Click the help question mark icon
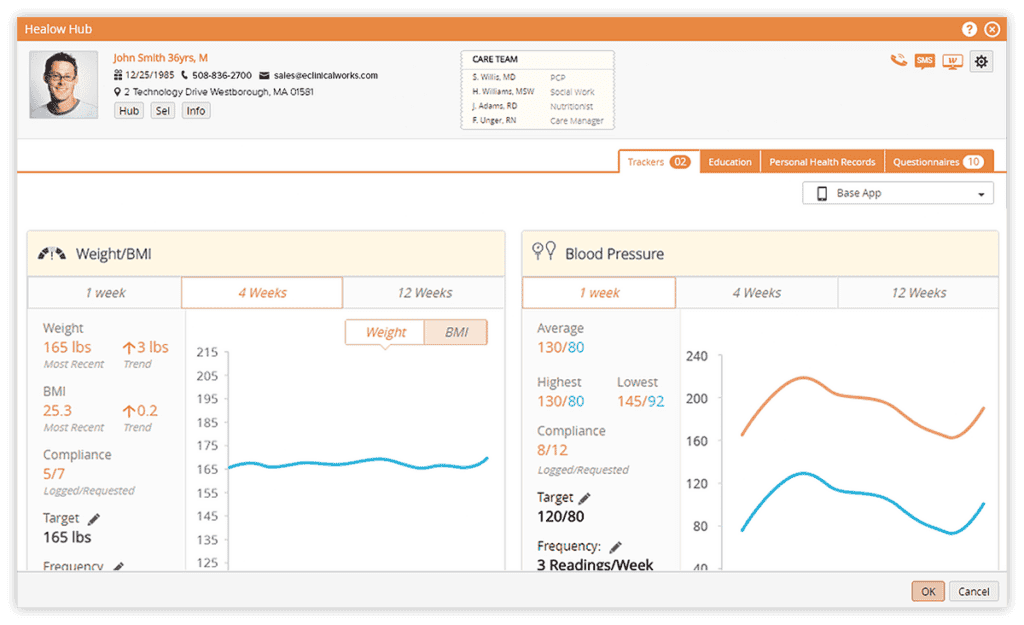1024x625 pixels. click(969, 29)
